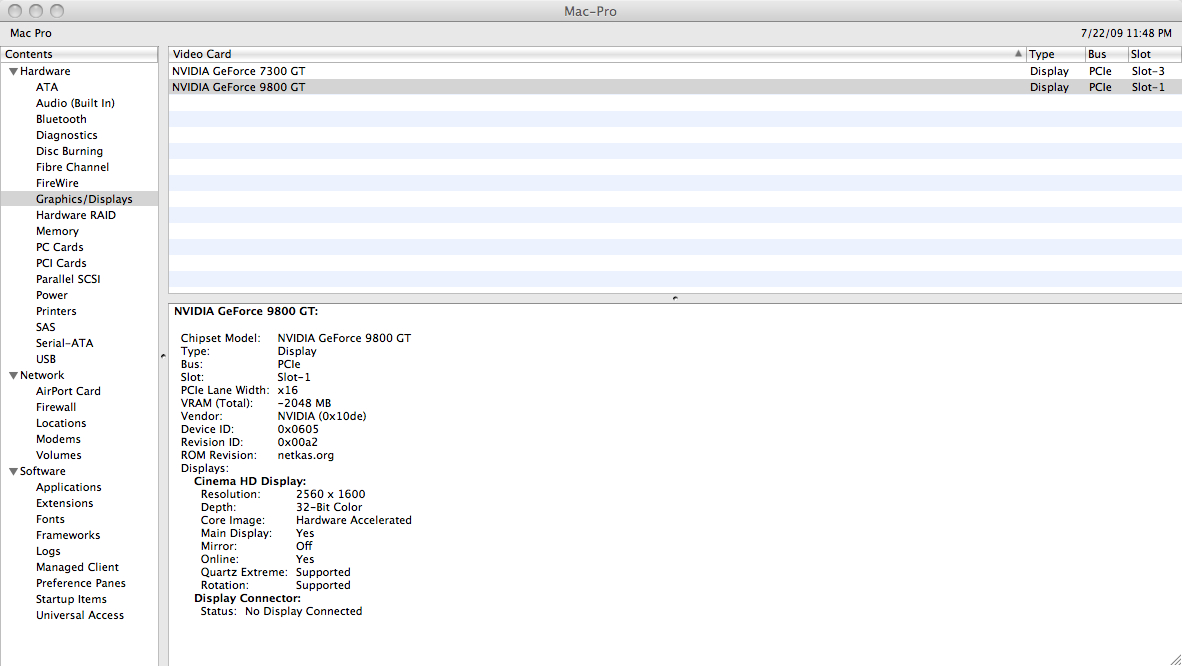Viewport: 1182px width, 666px height.
Task: Open Hardware RAID entry
Action: pyautogui.click(x=76, y=215)
